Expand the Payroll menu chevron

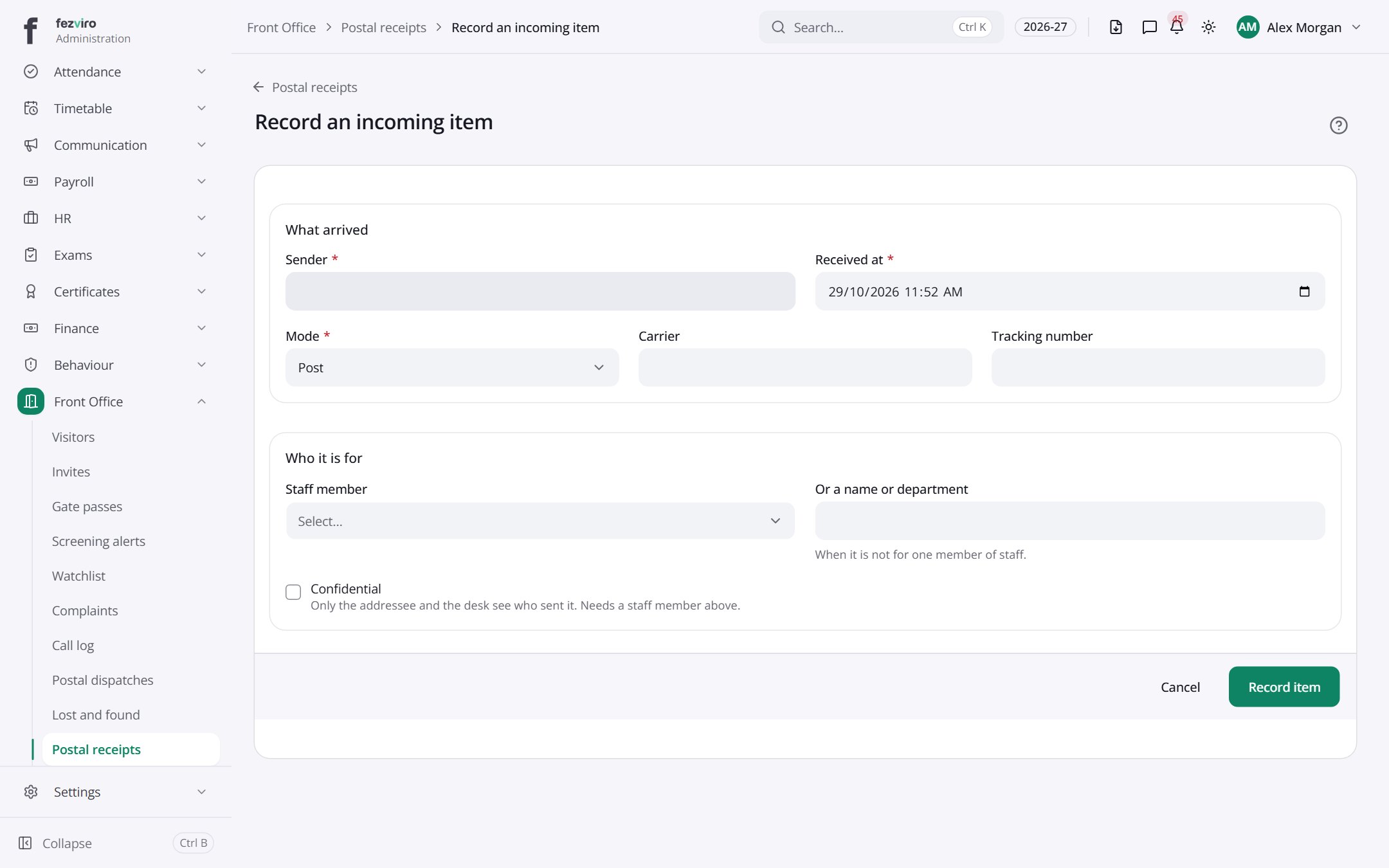coord(201,181)
